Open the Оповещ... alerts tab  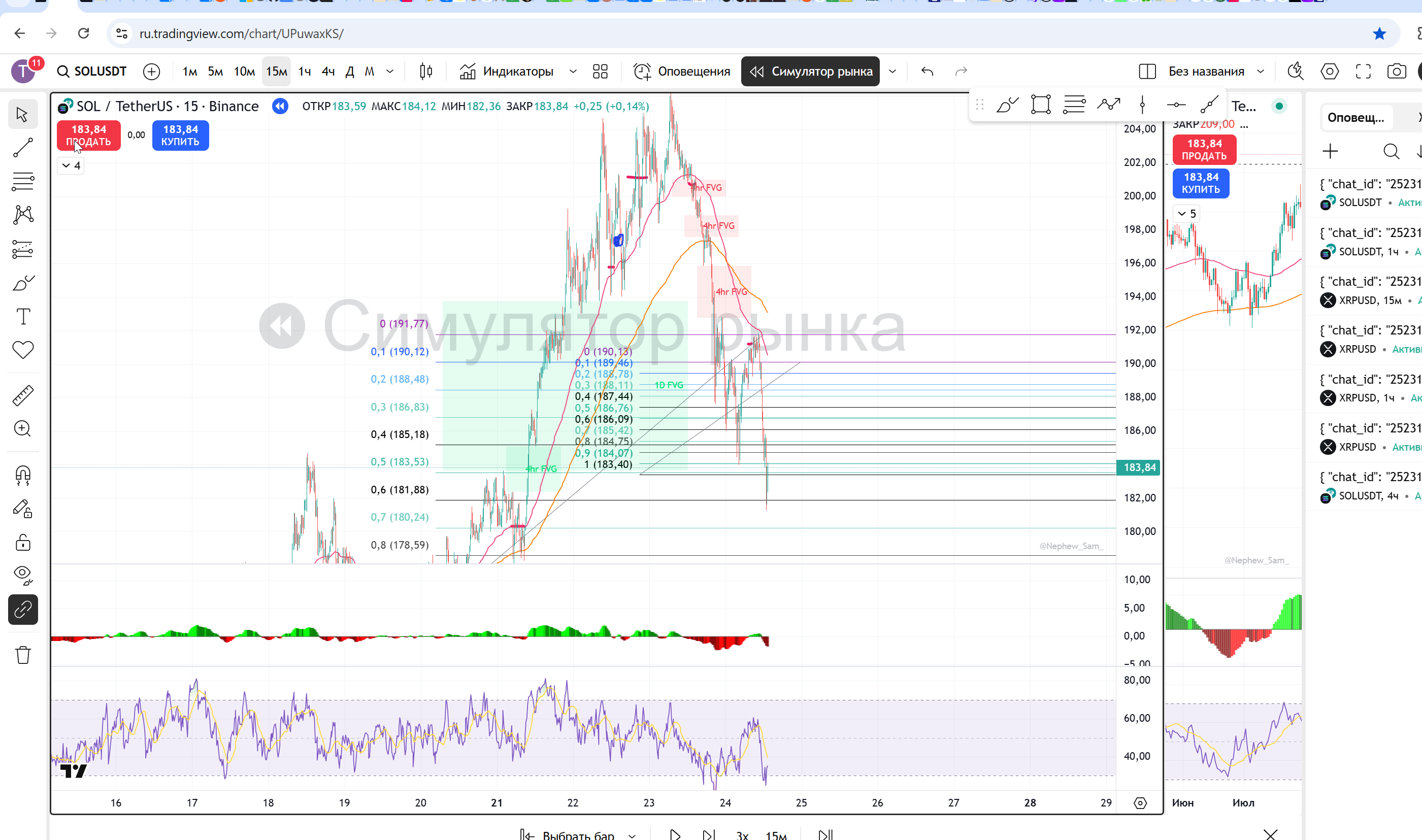click(x=1356, y=117)
